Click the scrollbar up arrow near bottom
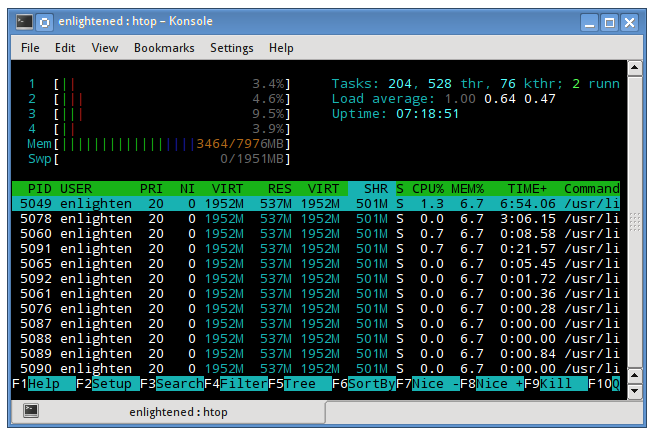The image size is (656, 439). click(x=635, y=375)
